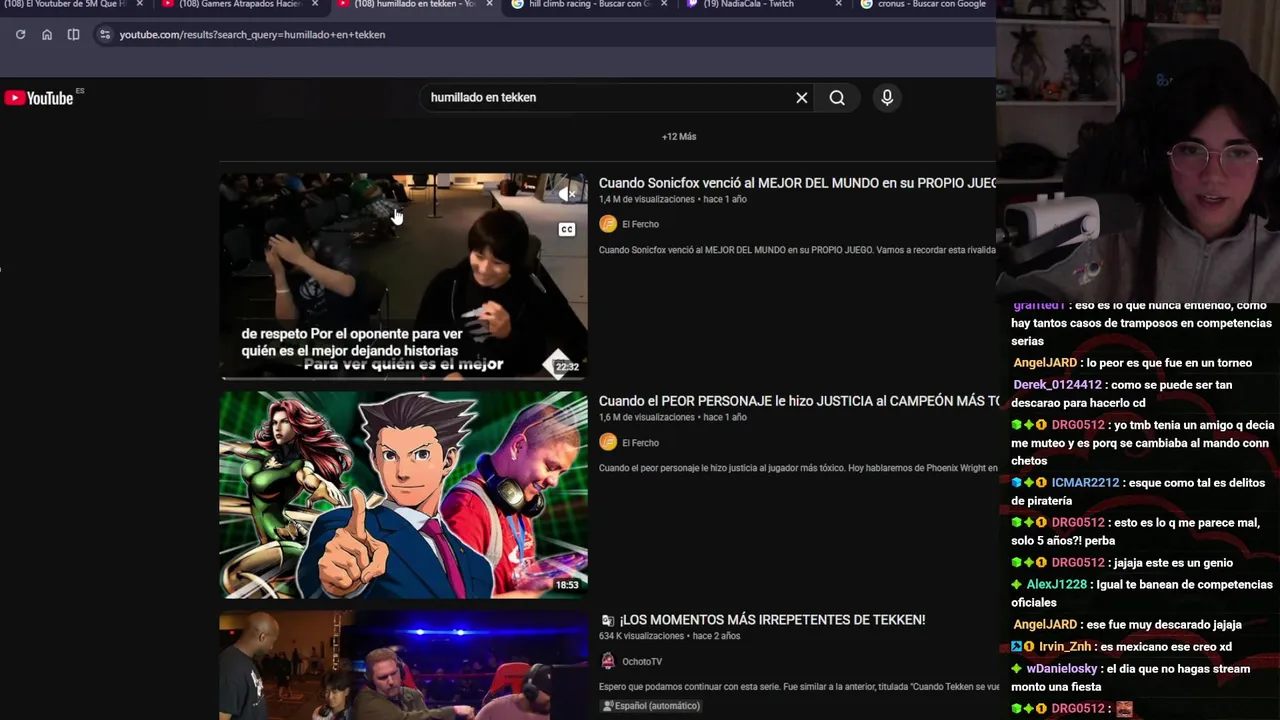Open 'LOS MOMENTOS MÁS IRREPETENTES DE TEKKEN' title
The width and height of the screenshot is (1280, 720).
point(772,620)
